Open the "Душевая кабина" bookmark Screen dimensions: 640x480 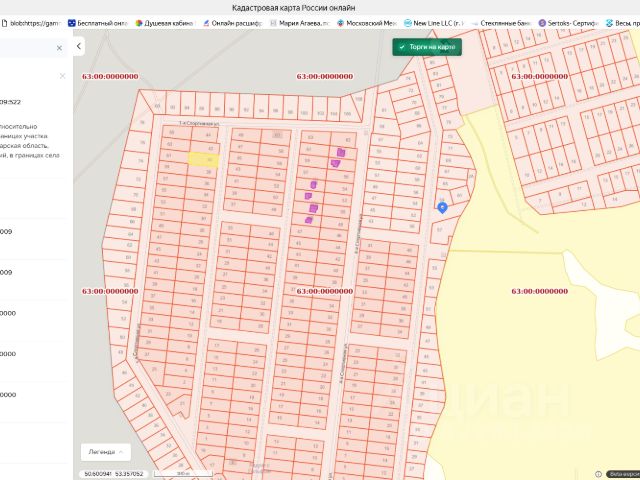[164, 23]
